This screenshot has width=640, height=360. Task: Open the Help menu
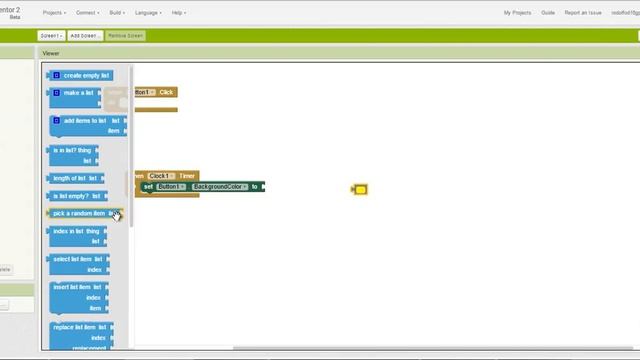[x=178, y=13]
